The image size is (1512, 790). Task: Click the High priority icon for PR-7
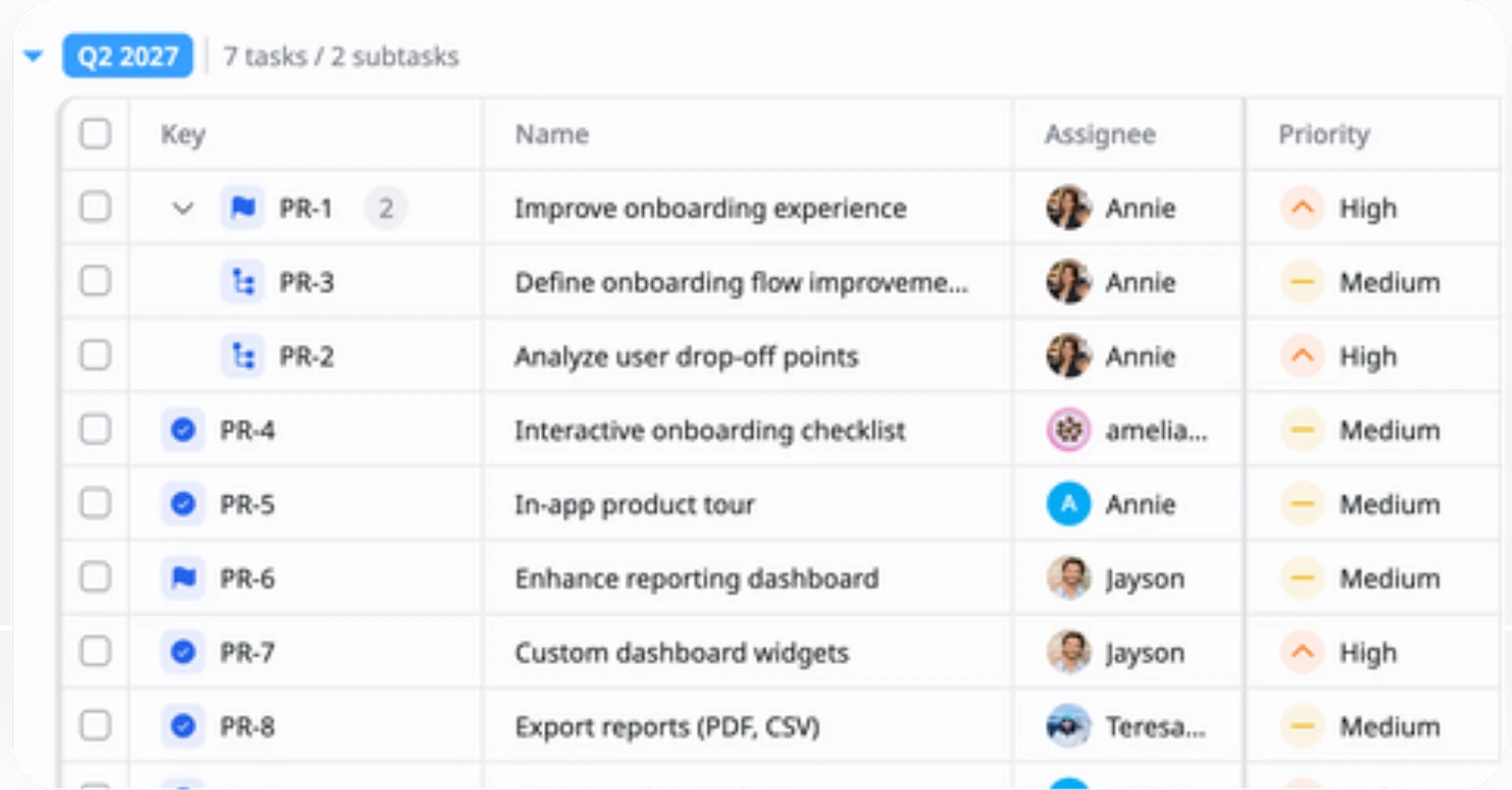click(x=1302, y=652)
